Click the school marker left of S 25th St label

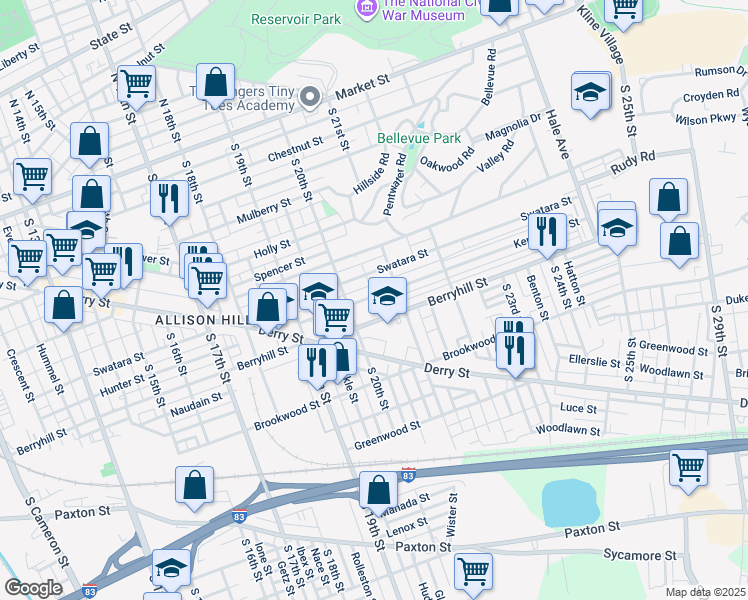[591, 95]
